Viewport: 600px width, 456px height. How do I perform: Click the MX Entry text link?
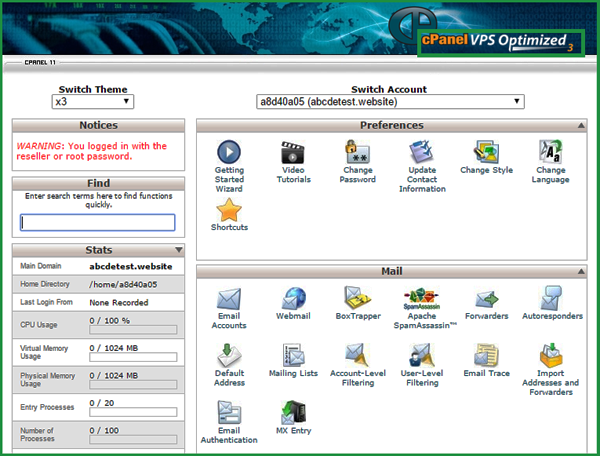click(x=293, y=430)
